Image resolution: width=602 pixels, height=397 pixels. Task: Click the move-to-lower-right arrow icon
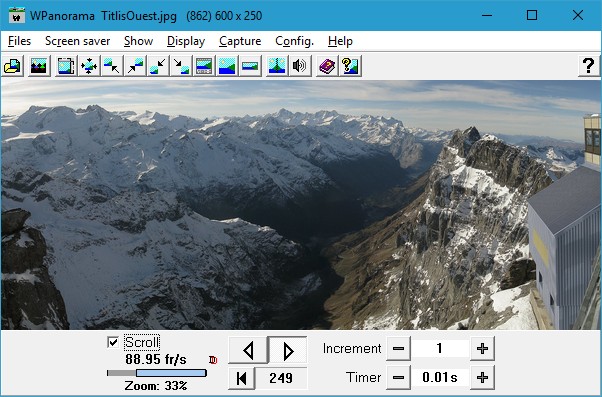181,66
